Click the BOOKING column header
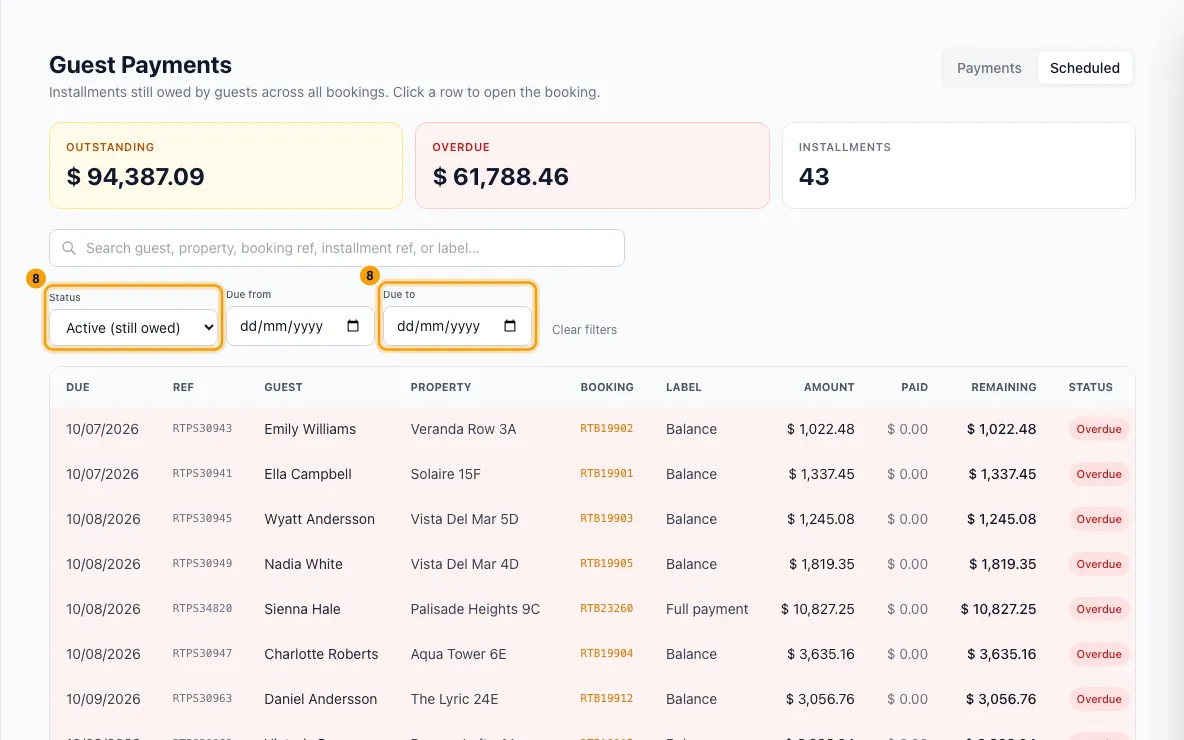This screenshot has width=1184, height=740. [607, 387]
